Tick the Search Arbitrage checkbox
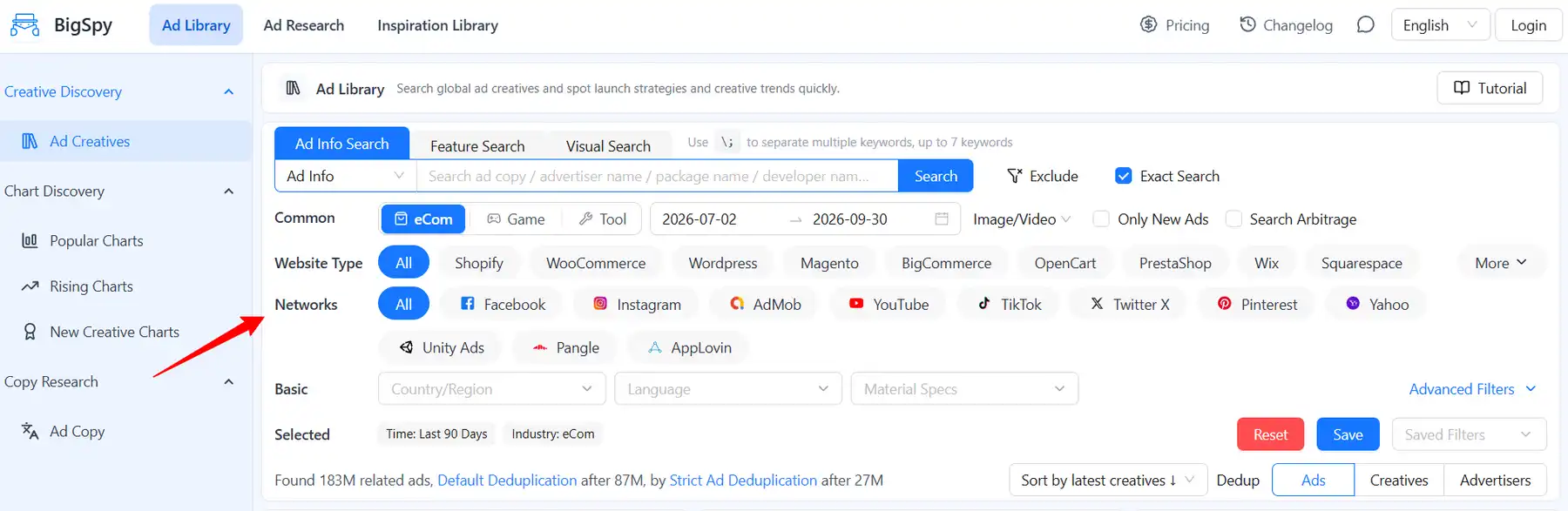Screen dimensions: 1568x511 point(1233,219)
